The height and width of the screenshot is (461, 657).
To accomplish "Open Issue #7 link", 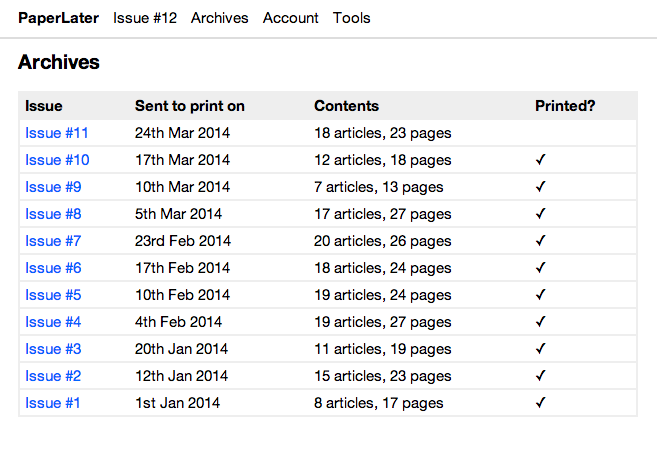I will pos(53,241).
